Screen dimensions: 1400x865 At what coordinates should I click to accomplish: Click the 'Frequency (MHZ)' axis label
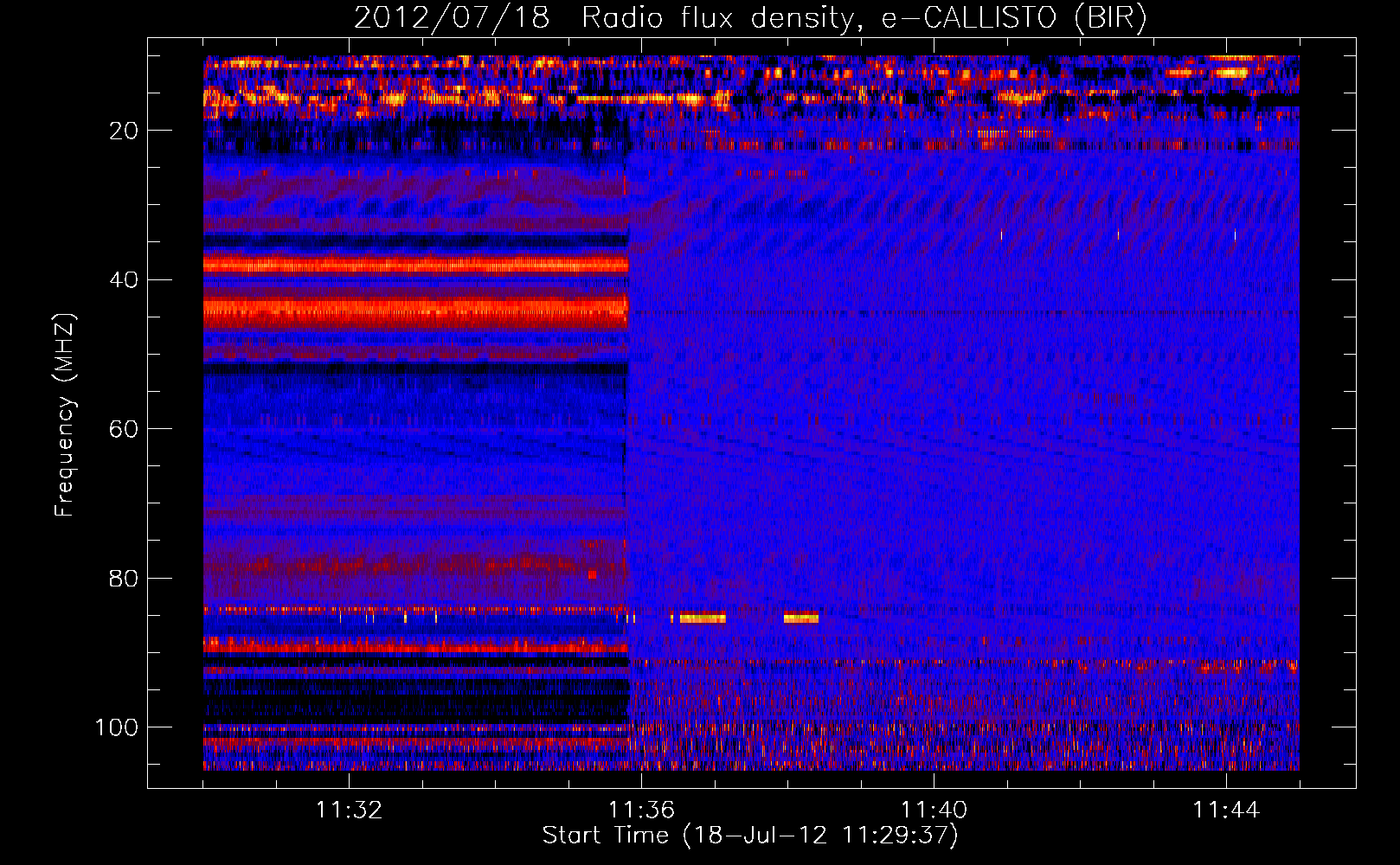(x=65, y=415)
